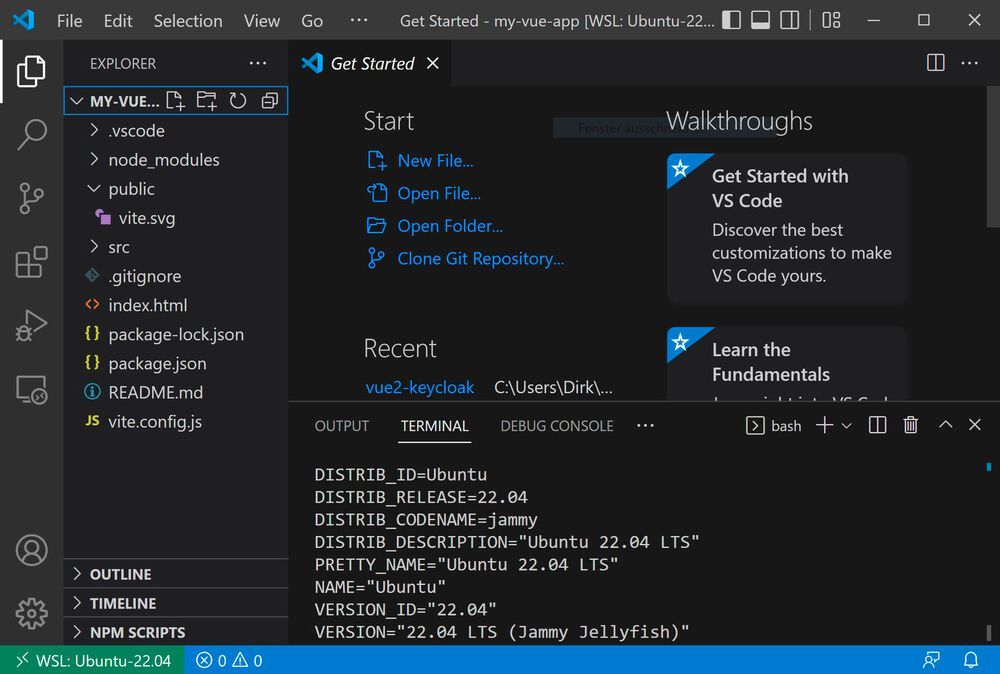
Task: Add a new terminal with plus icon
Action: click(824, 425)
